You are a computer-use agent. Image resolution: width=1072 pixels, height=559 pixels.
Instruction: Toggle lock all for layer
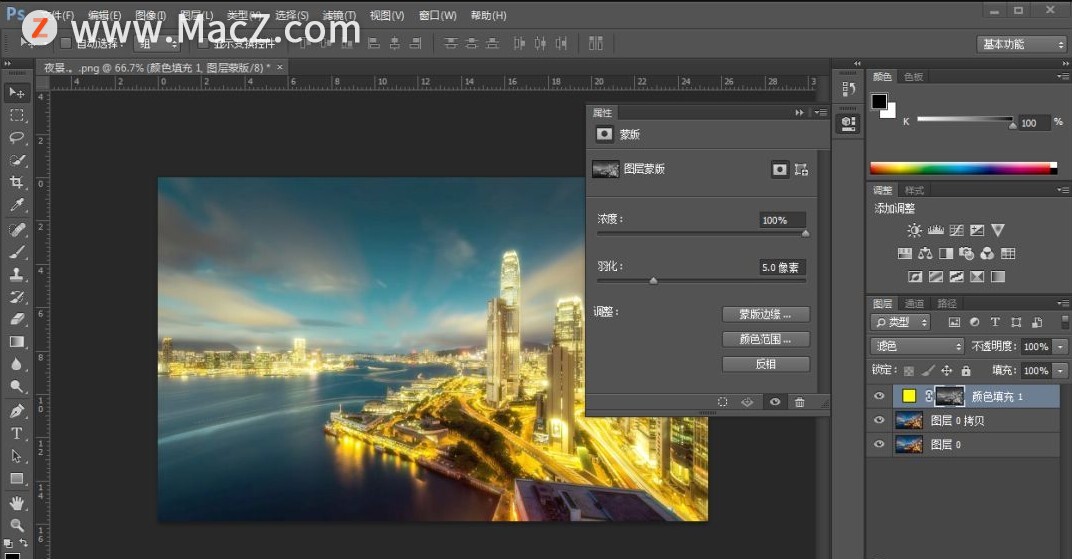click(966, 371)
